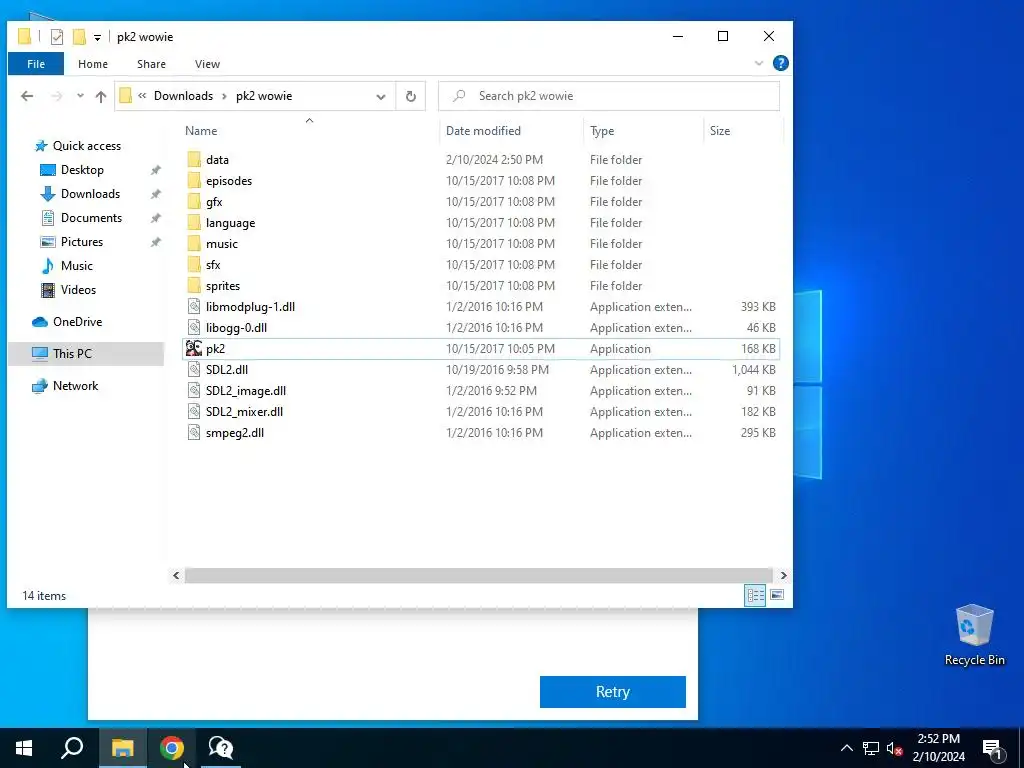The width and height of the screenshot is (1024, 768).
Task: Click Retry button in background window
Action: [613, 692]
